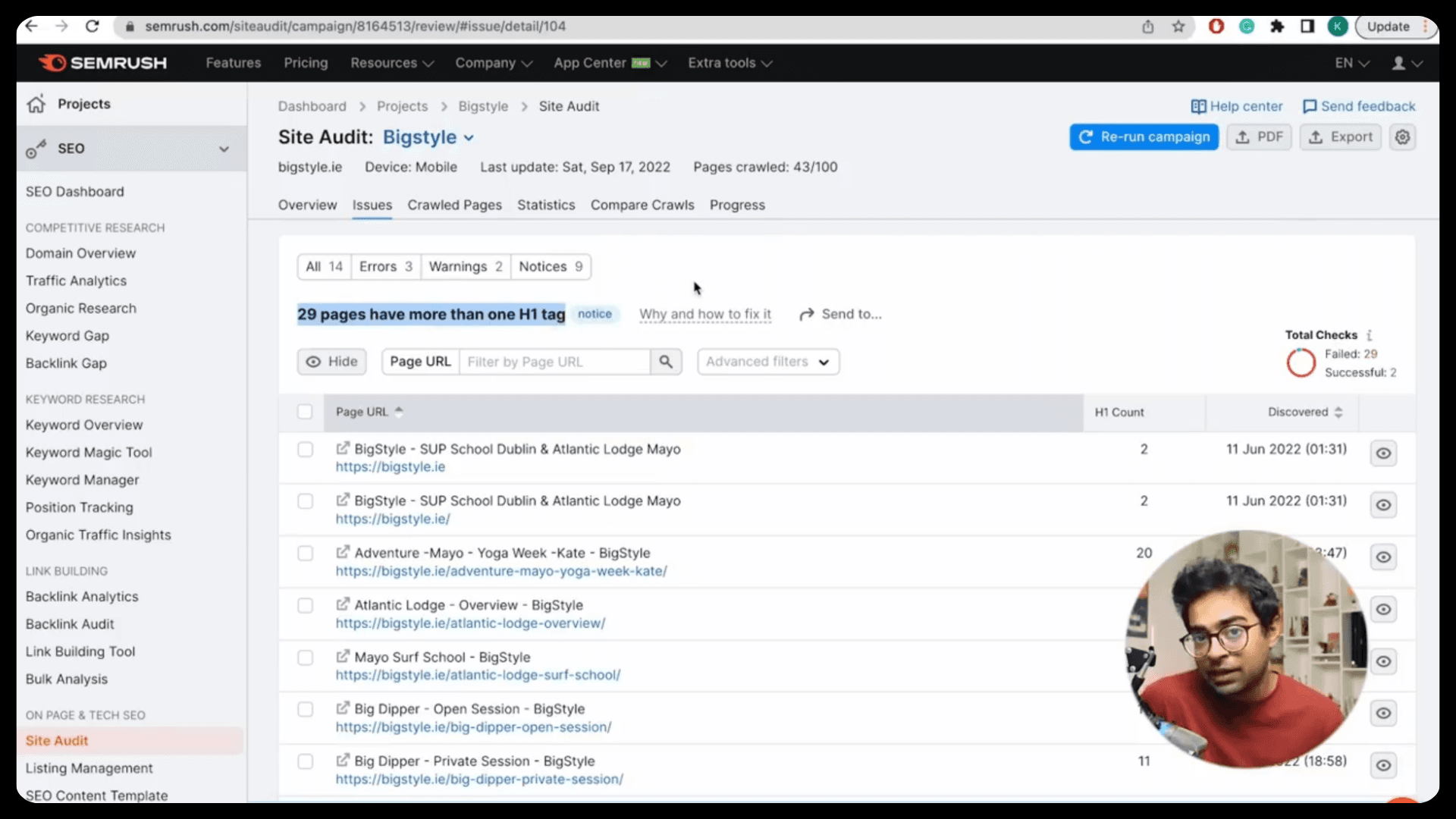Image resolution: width=1456 pixels, height=819 pixels.
Task: Toggle eye icon for Big Dipper Private Session row
Action: point(1383,765)
